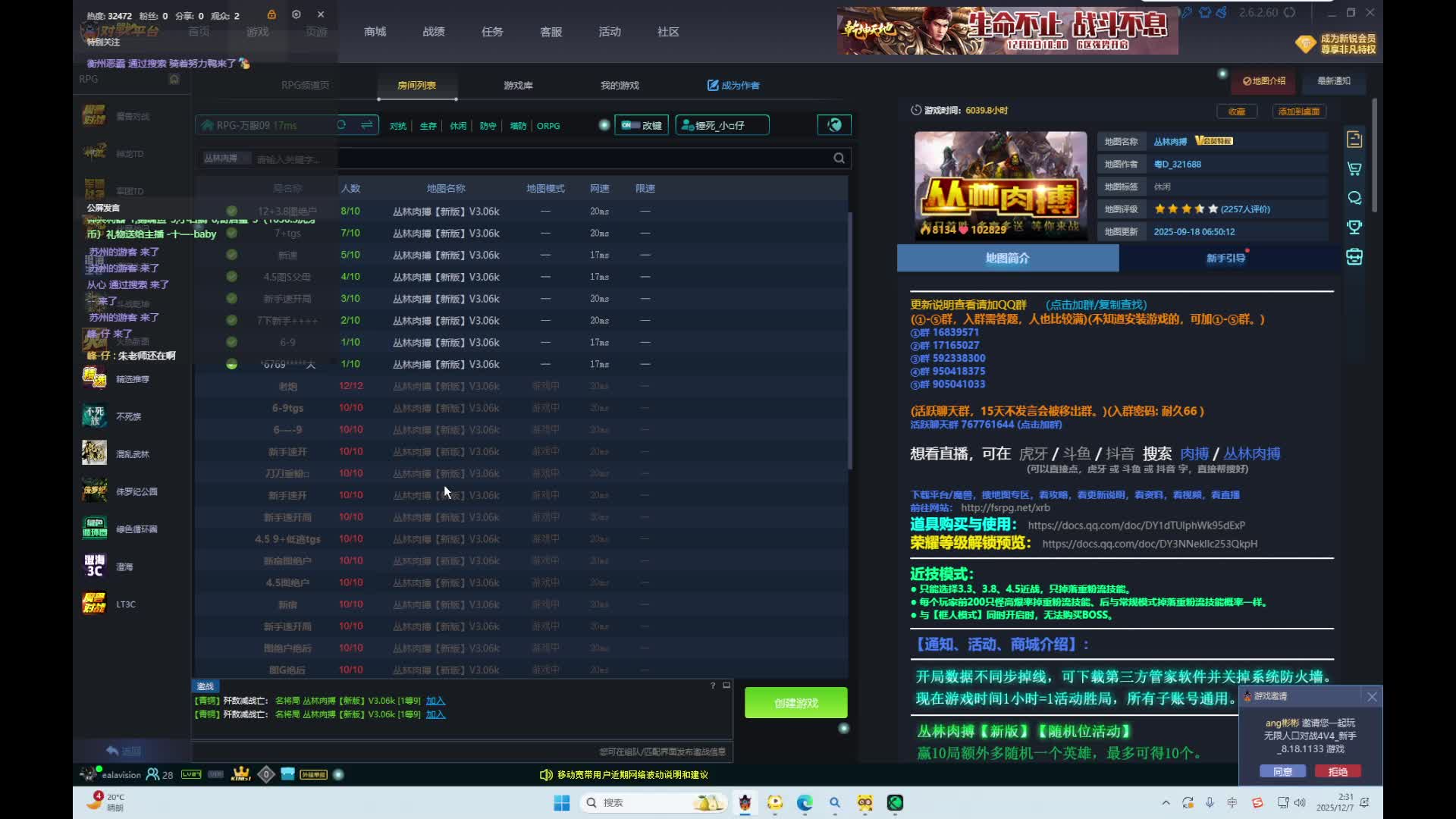
Task: Select the 休闲 category filter
Action: [458, 126]
